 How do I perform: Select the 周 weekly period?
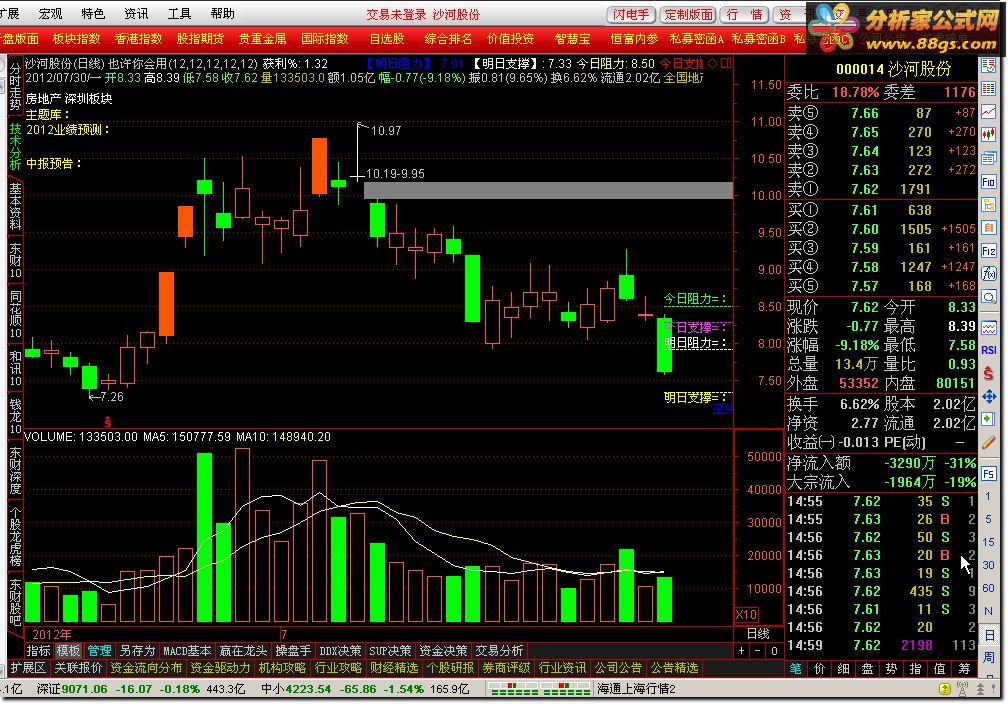(x=989, y=657)
